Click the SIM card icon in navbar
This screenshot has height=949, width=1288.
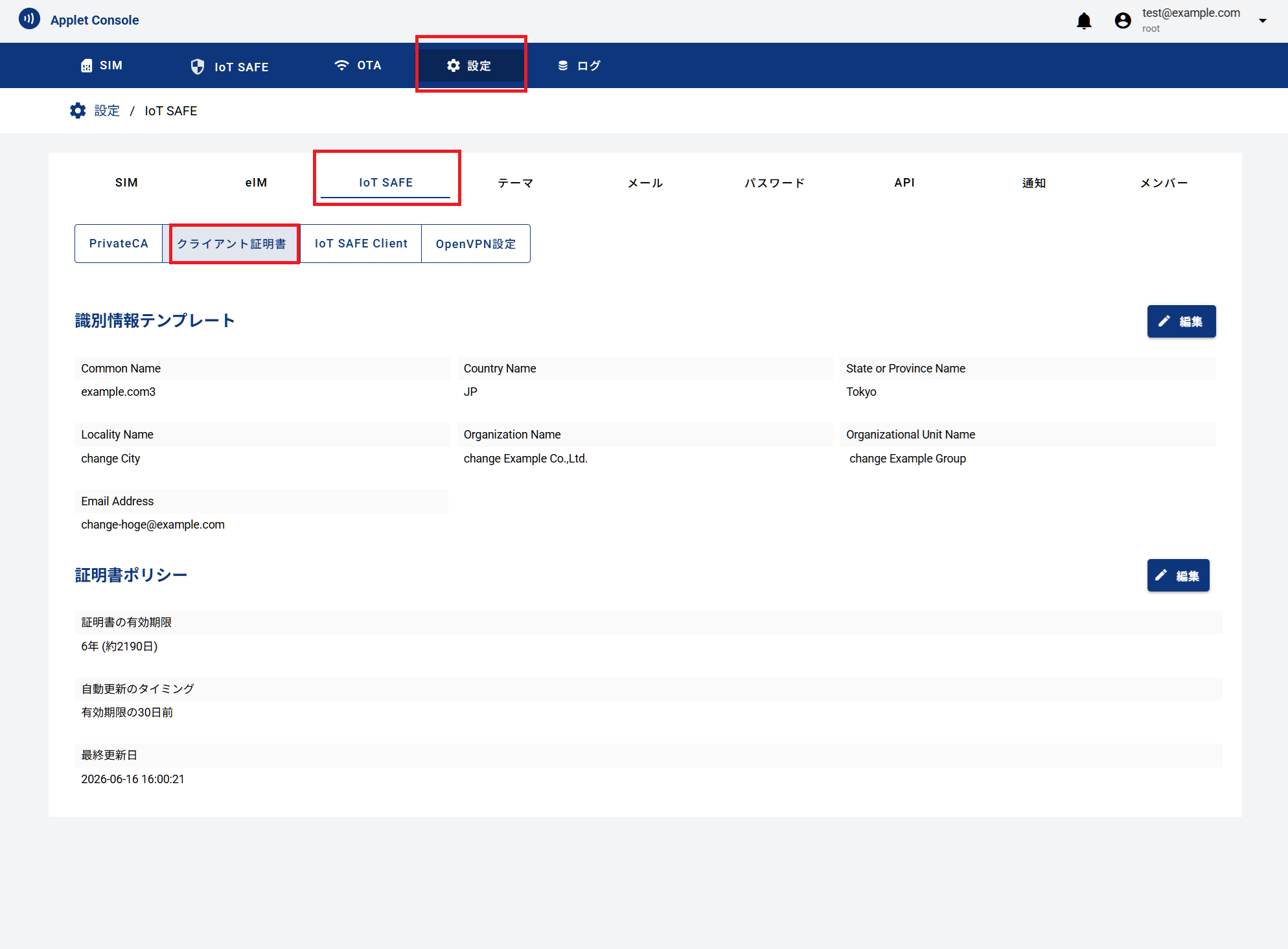(x=86, y=65)
